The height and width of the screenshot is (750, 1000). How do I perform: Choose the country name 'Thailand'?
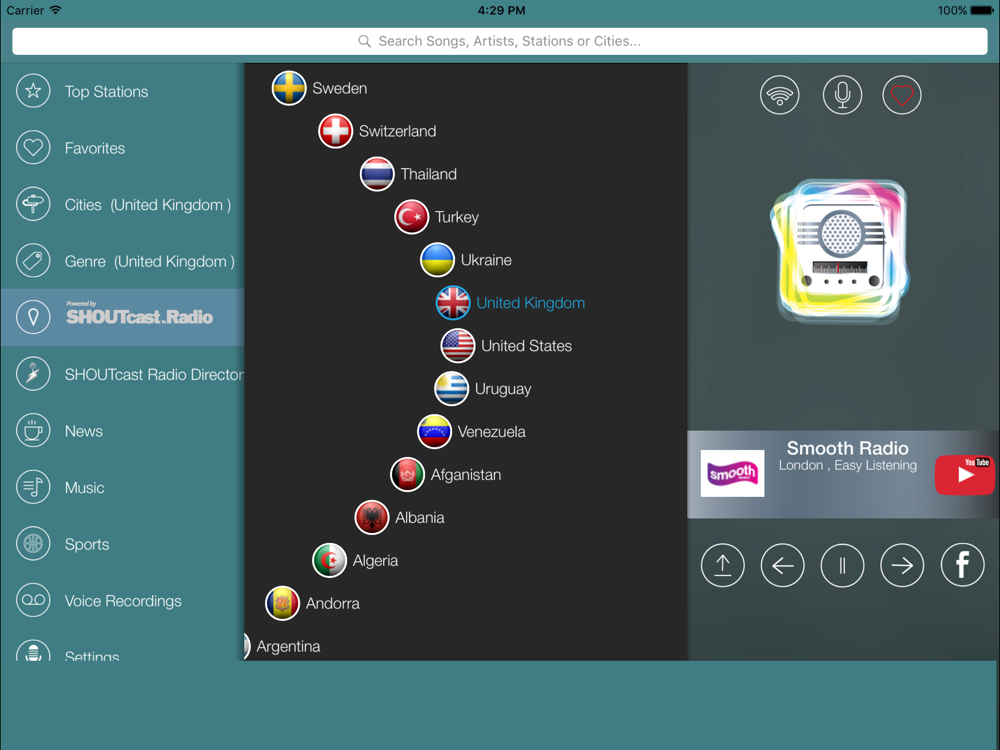pyautogui.click(x=429, y=174)
